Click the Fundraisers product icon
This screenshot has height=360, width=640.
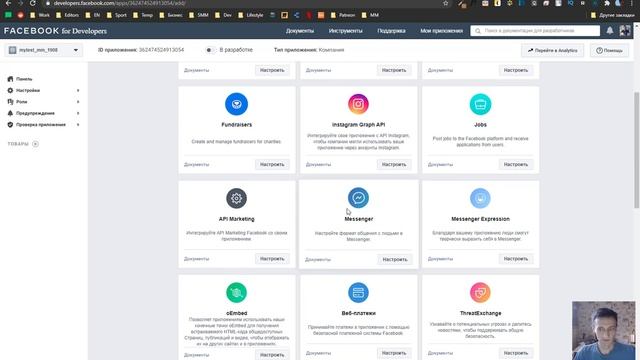[x=236, y=104]
